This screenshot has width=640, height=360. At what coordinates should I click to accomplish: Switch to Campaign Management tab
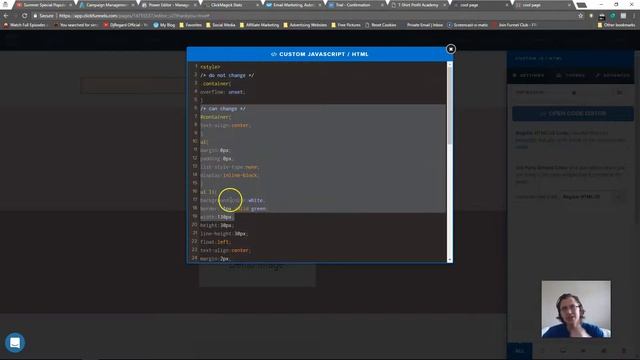coord(106,5)
